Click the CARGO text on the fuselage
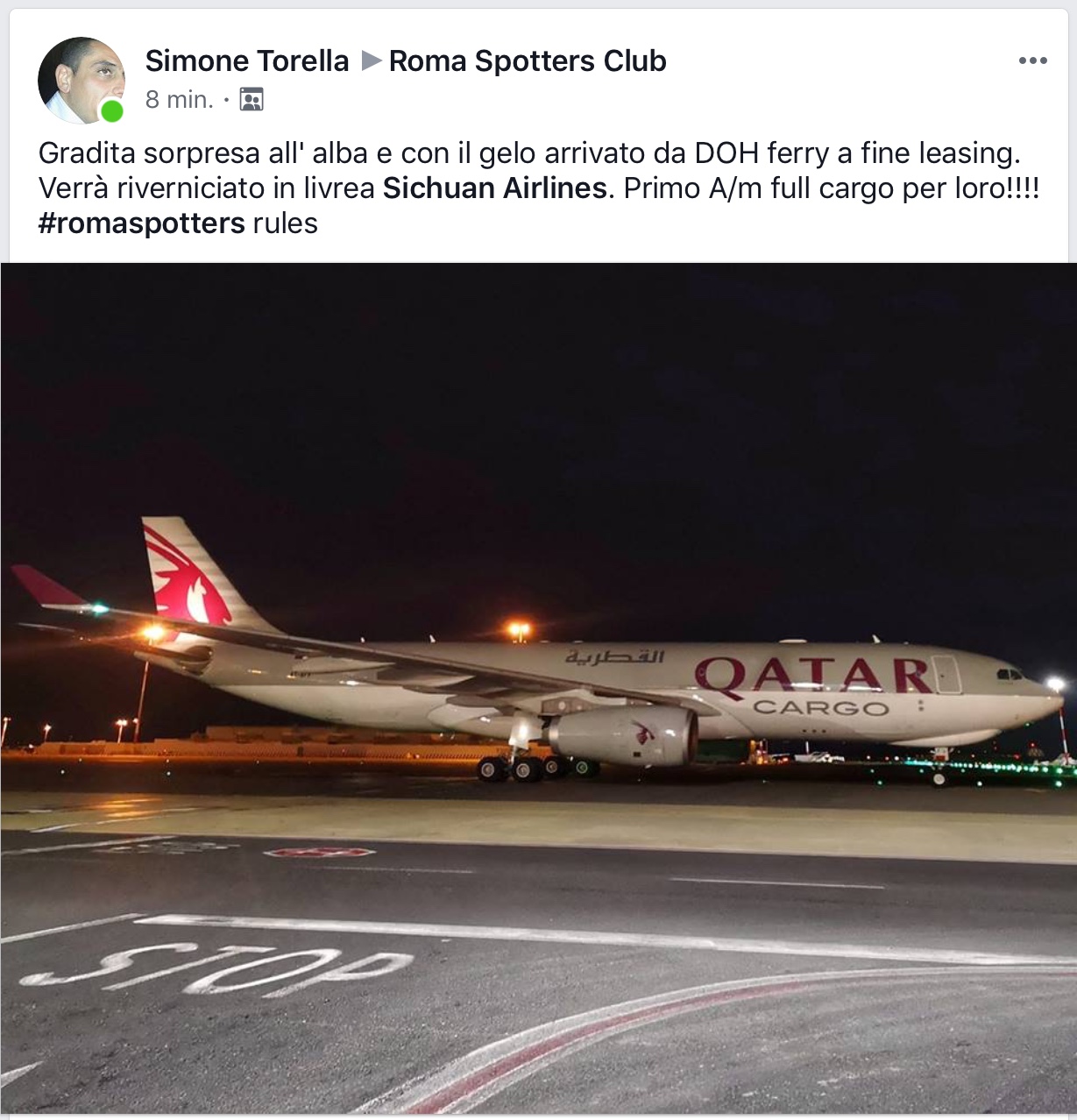Viewport: 1077px width, 1120px height. click(x=820, y=707)
